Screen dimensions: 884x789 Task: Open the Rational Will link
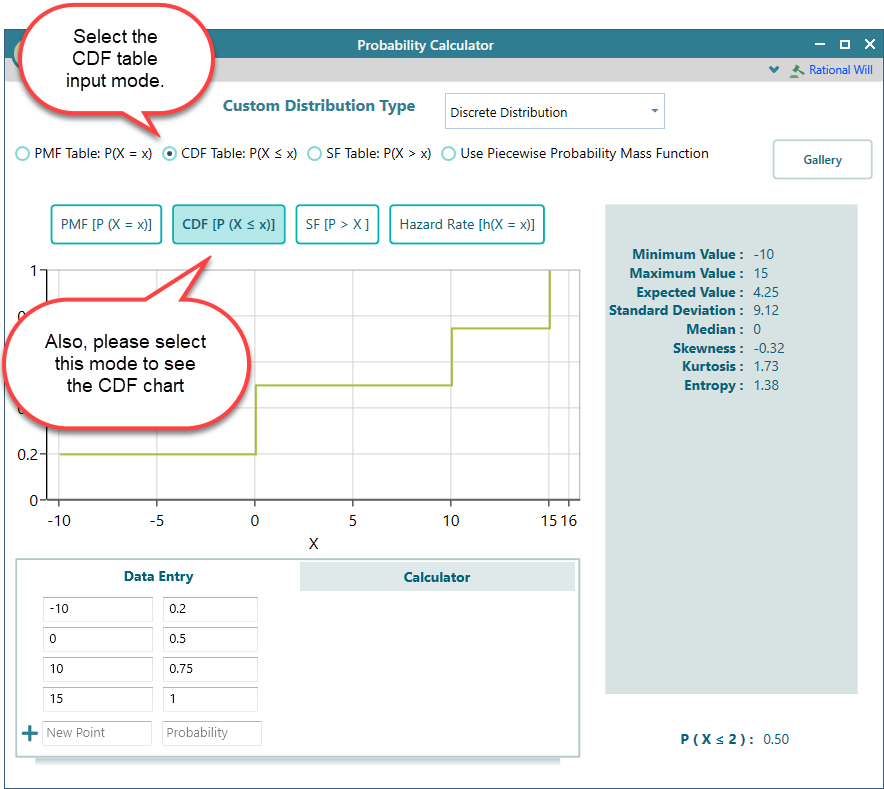coord(840,70)
